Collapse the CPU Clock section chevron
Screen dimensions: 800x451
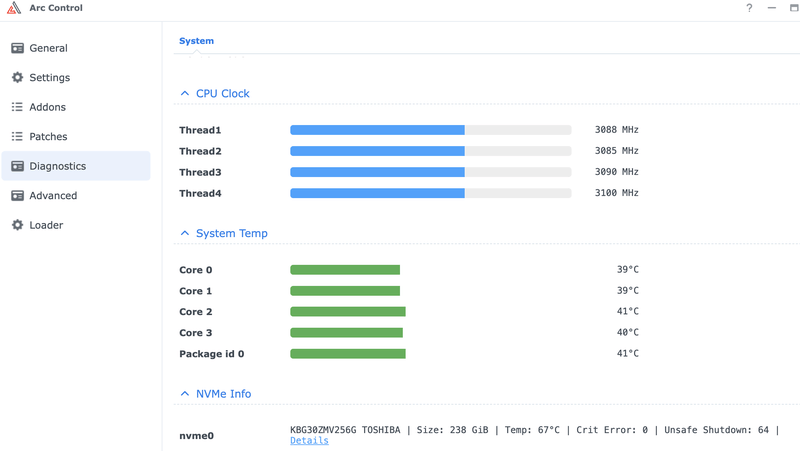pyautogui.click(x=185, y=93)
